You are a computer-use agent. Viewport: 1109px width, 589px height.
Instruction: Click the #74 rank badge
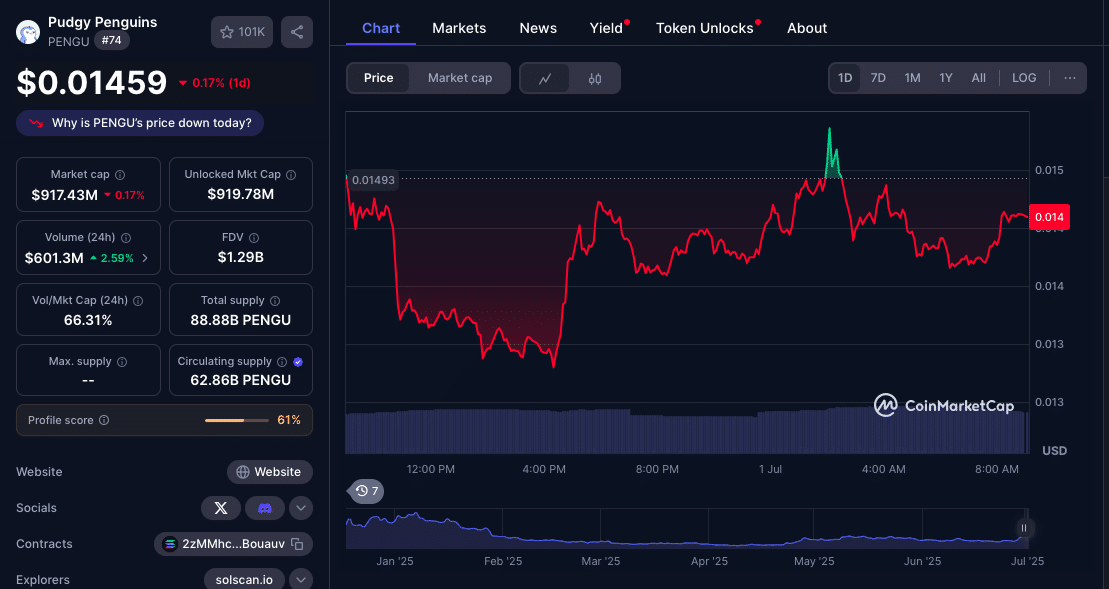click(x=111, y=40)
